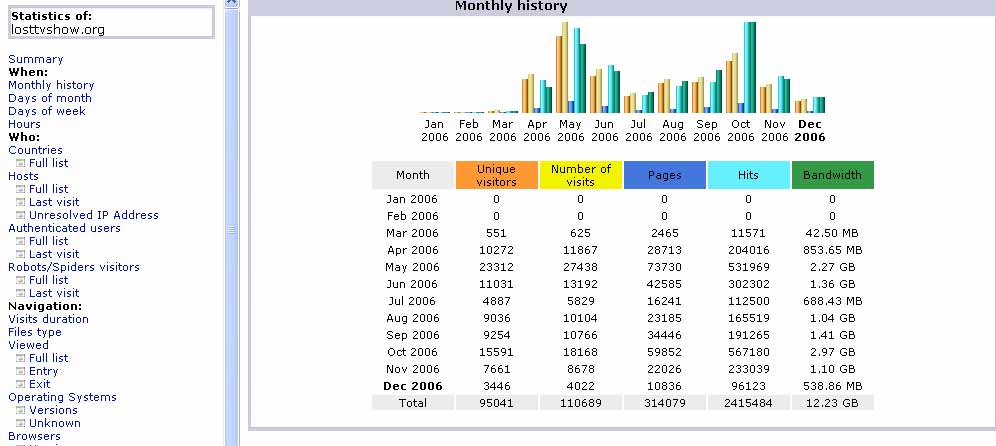Click the frame divider handle
This screenshot has width=996, height=446.
232,230
